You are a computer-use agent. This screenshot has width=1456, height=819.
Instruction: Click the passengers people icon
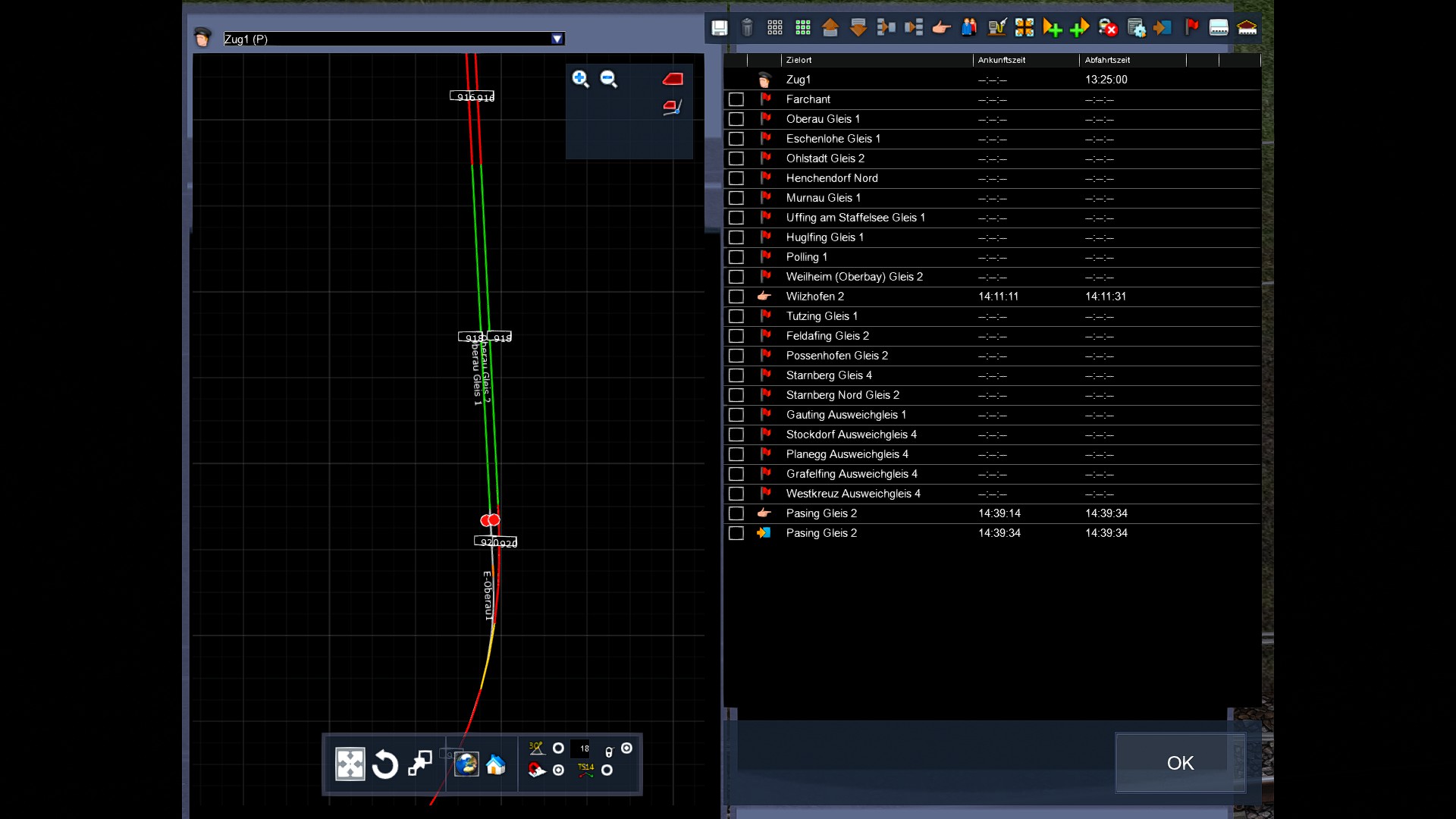pyautogui.click(x=969, y=28)
